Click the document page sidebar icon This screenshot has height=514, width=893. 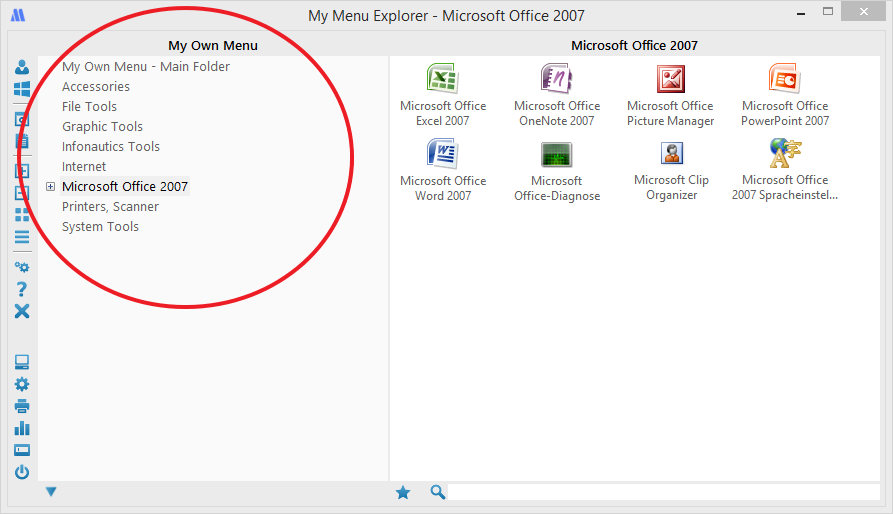pyautogui.click(x=22, y=141)
